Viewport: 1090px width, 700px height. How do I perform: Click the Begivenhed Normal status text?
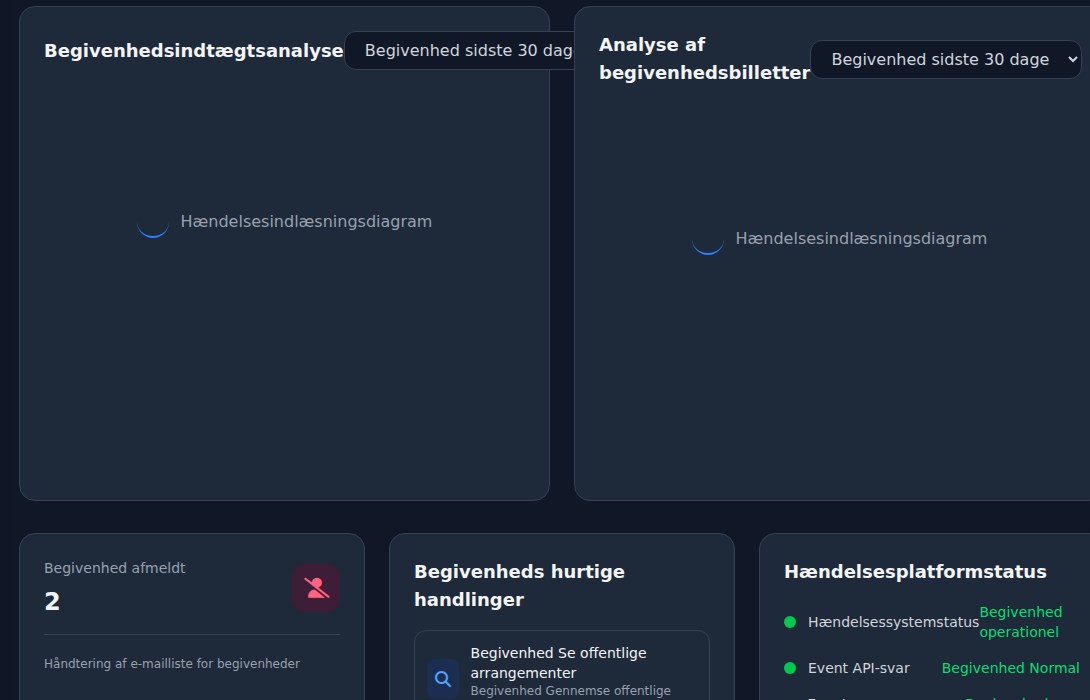click(1010, 668)
